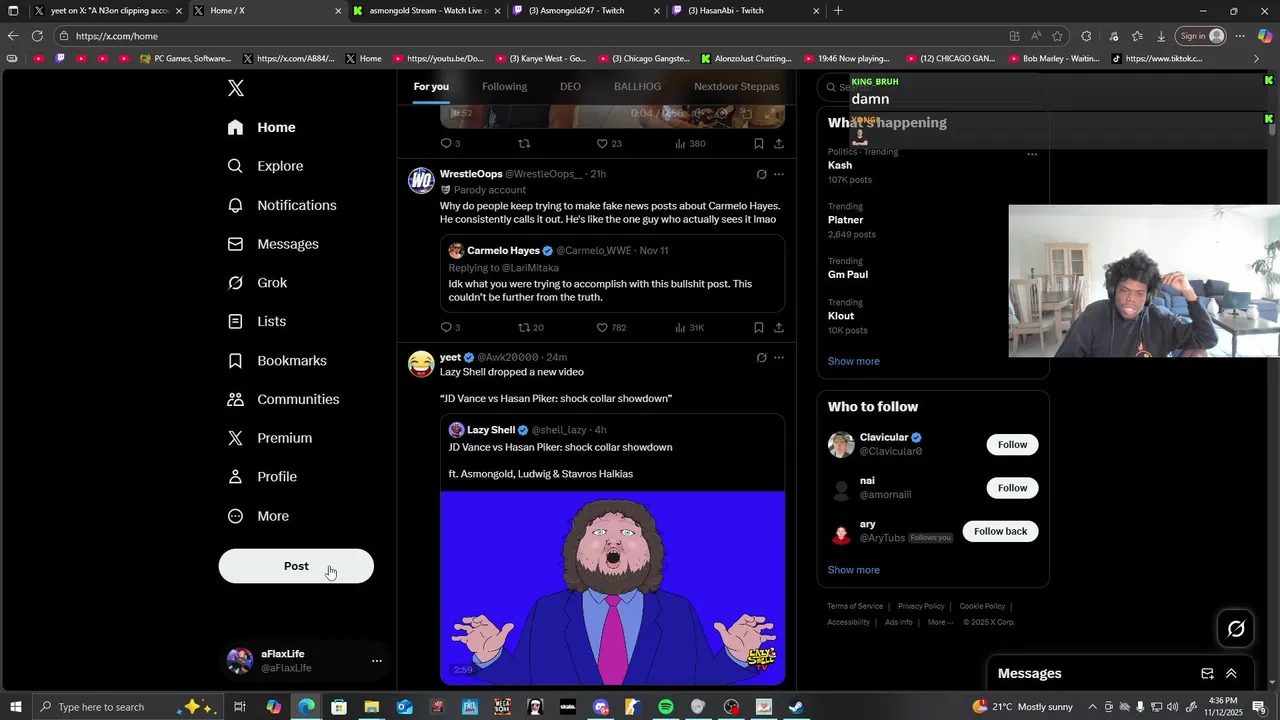Open the Platner trending topic

[932, 220]
